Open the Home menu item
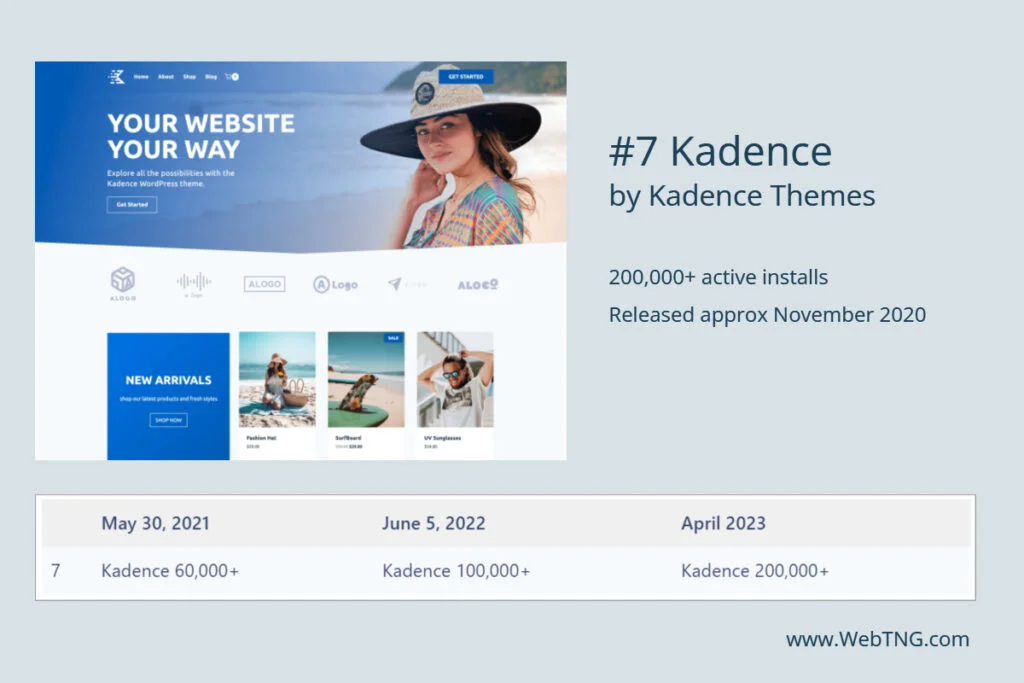Viewport: 1024px width, 683px height. point(142,77)
